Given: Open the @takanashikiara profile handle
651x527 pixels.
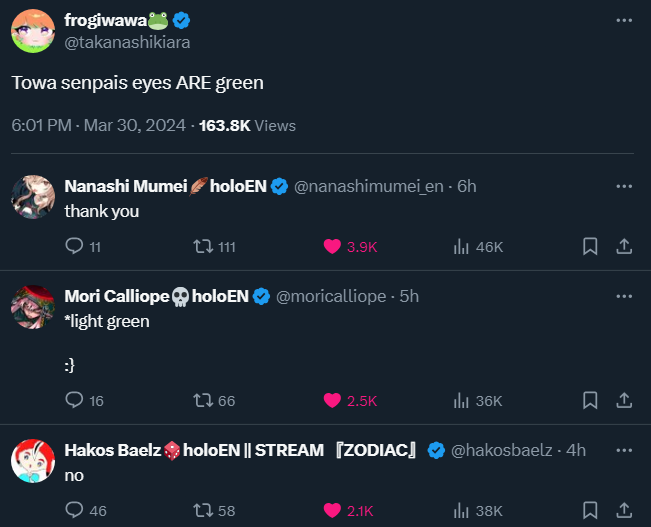Looking at the screenshot, I should 127,42.
